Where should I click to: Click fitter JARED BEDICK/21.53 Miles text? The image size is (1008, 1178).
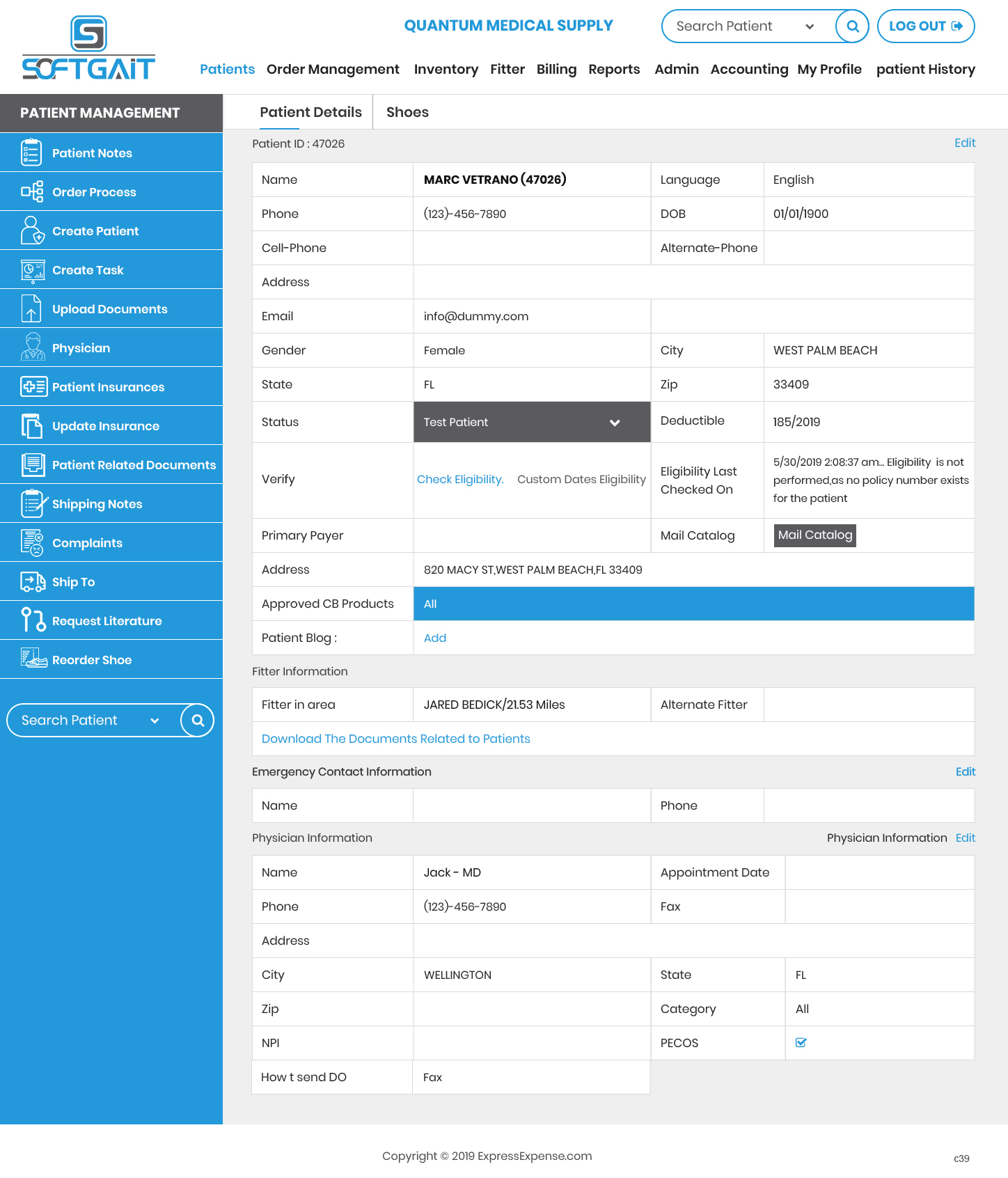point(494,705)
